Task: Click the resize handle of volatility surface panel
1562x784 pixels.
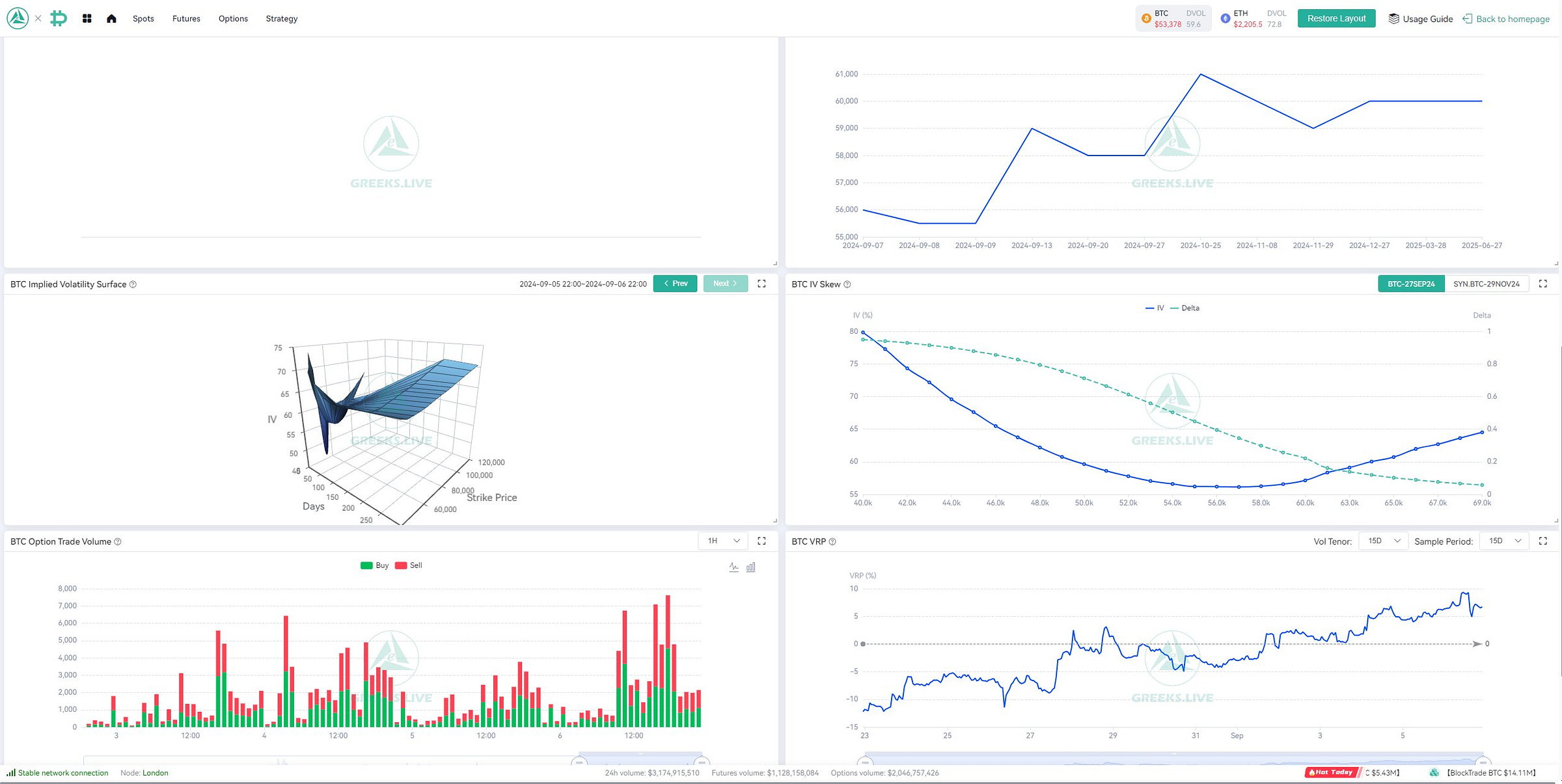Action: (774, 520)
